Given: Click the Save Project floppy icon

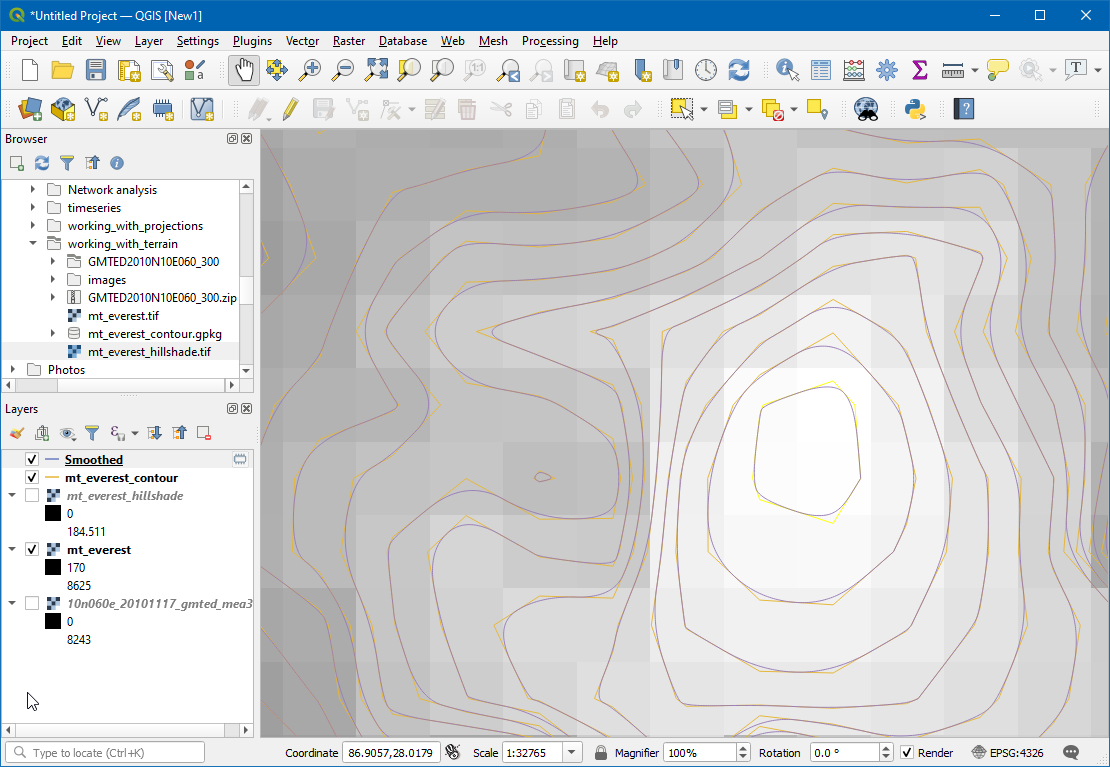Looking at the screenshot, I should pyautogui.click(x=96, y=70).
